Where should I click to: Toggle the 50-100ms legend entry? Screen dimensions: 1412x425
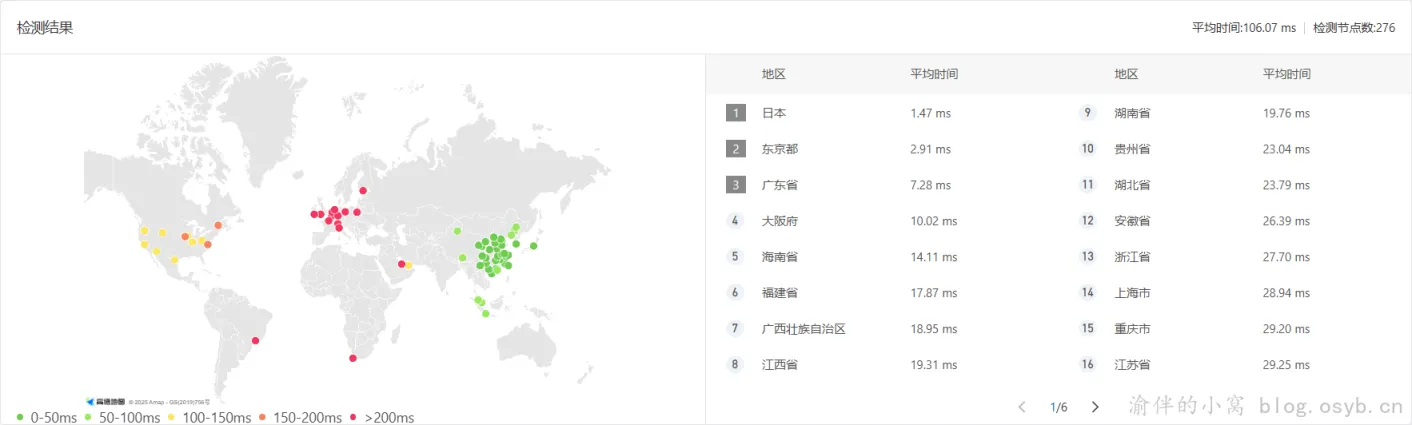(120, 417)
